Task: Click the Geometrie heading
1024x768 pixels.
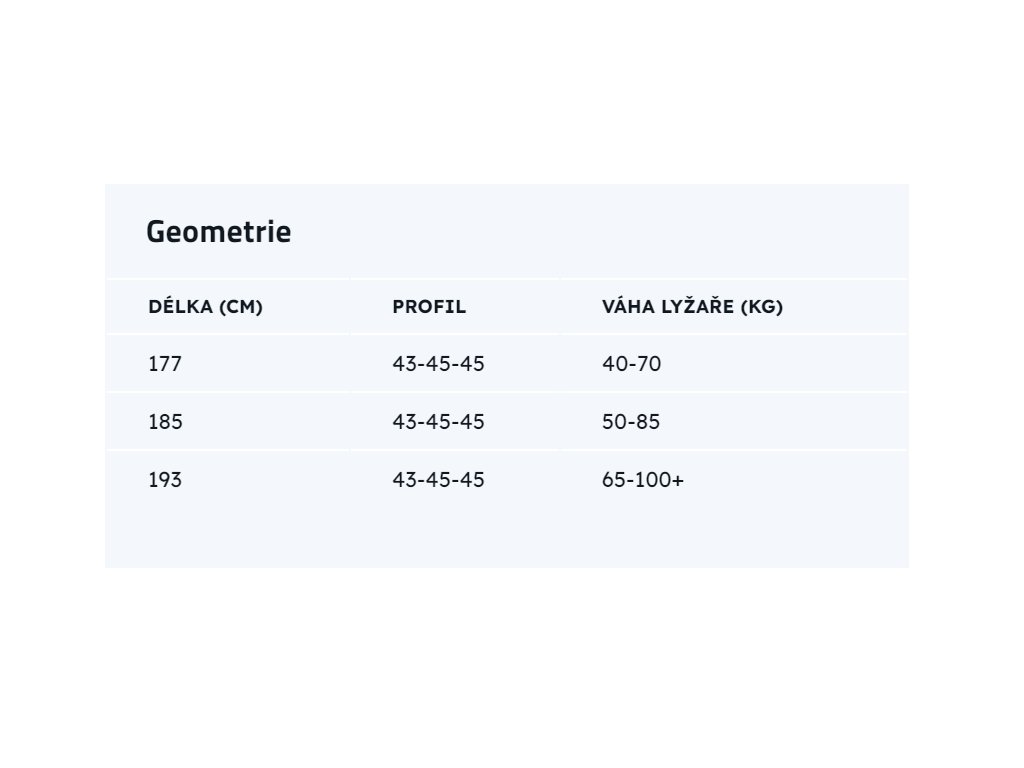Action: tap(218, 232)
